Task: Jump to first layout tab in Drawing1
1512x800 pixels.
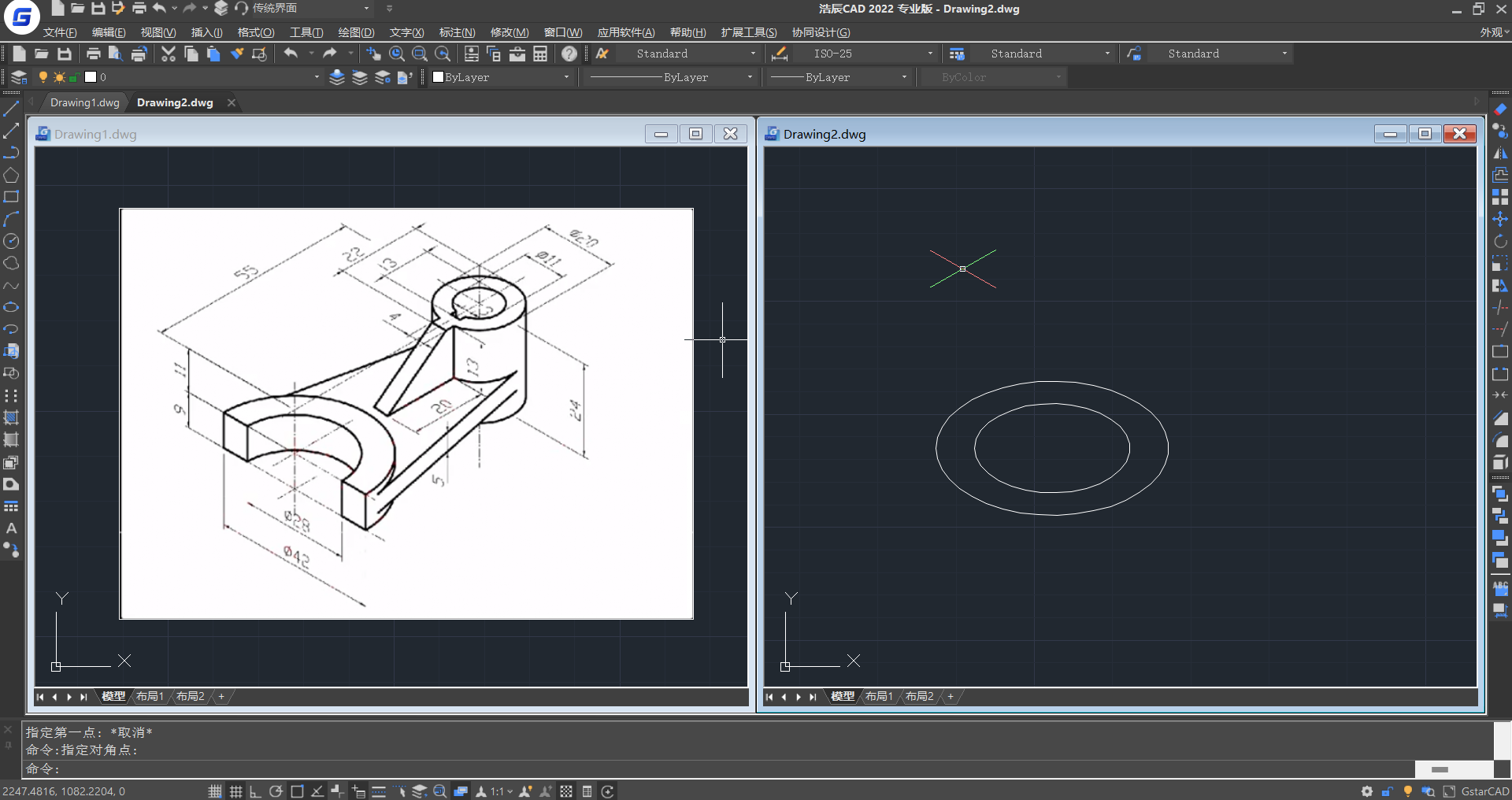Action: pos(40,696)
